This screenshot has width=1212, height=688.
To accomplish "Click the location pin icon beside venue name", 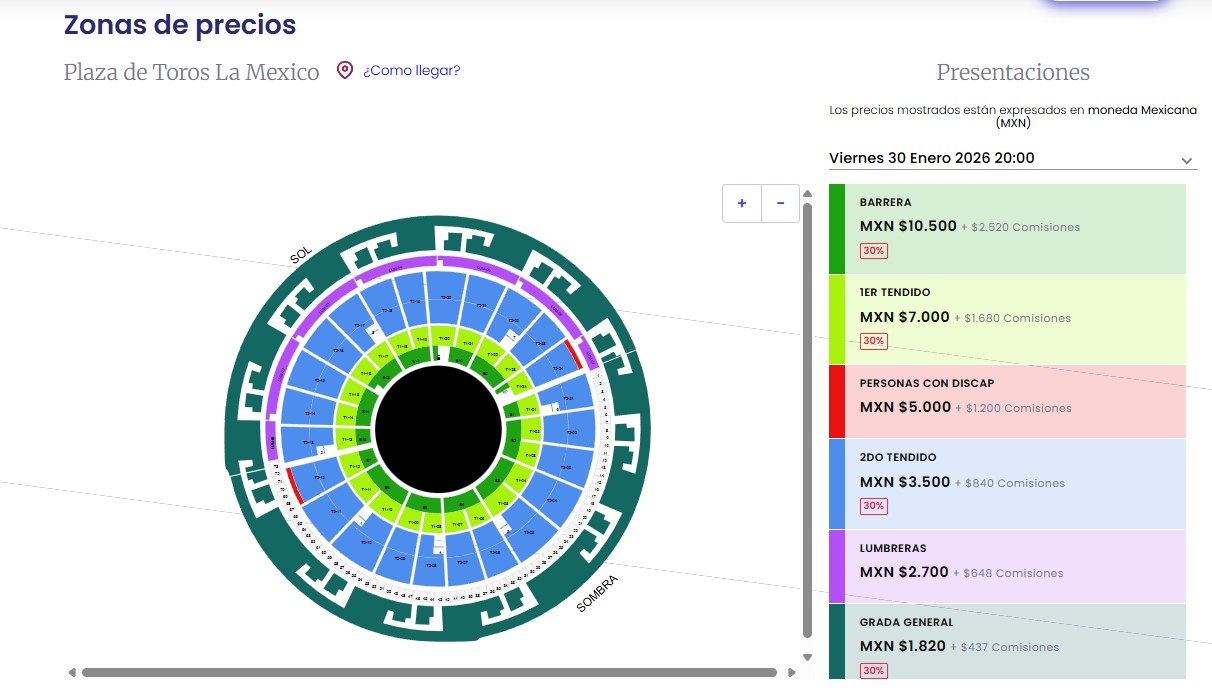I will tap(345, 70).
